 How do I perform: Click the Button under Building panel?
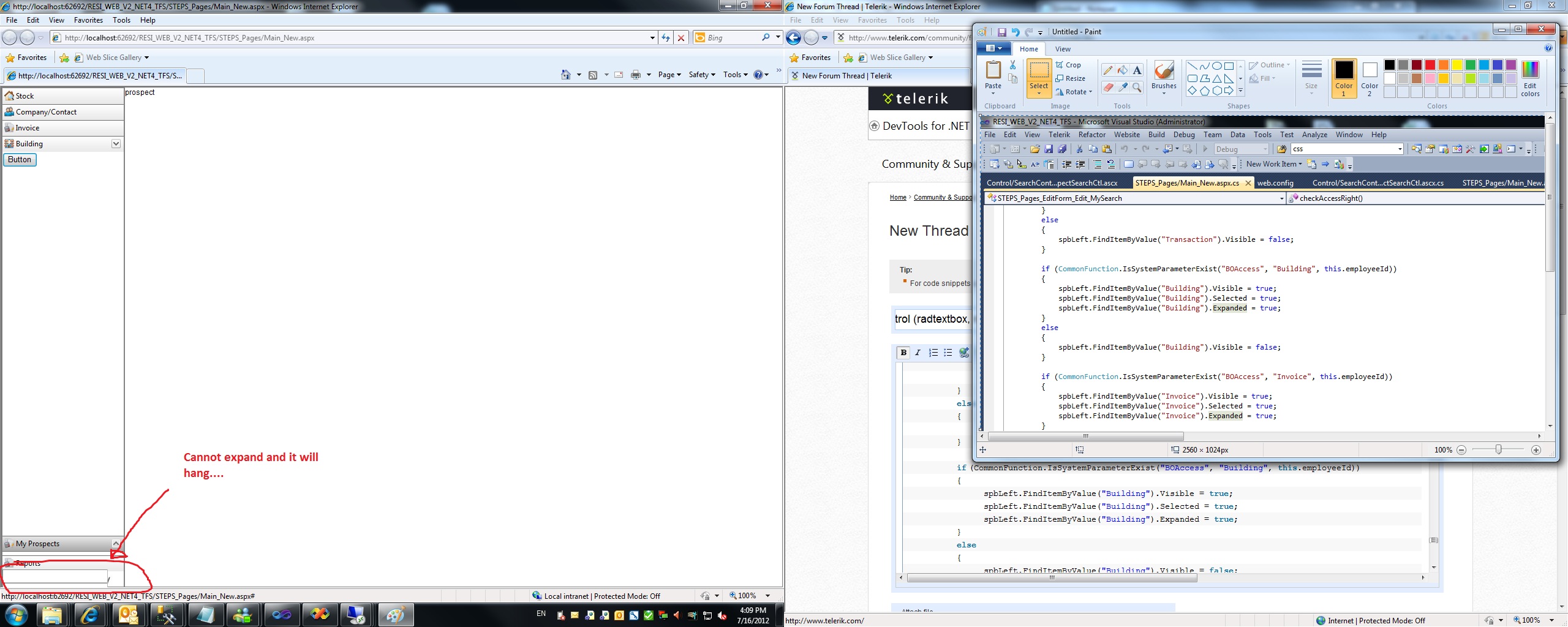20,160
